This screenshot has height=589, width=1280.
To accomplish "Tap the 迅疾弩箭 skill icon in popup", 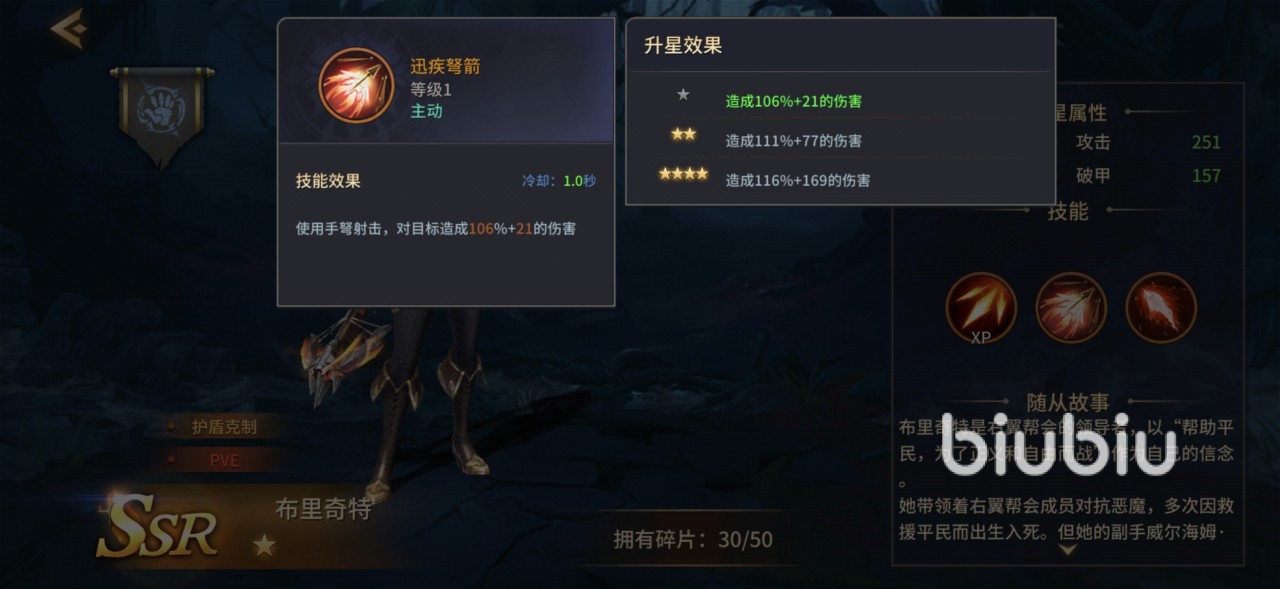I will point(356,86).
